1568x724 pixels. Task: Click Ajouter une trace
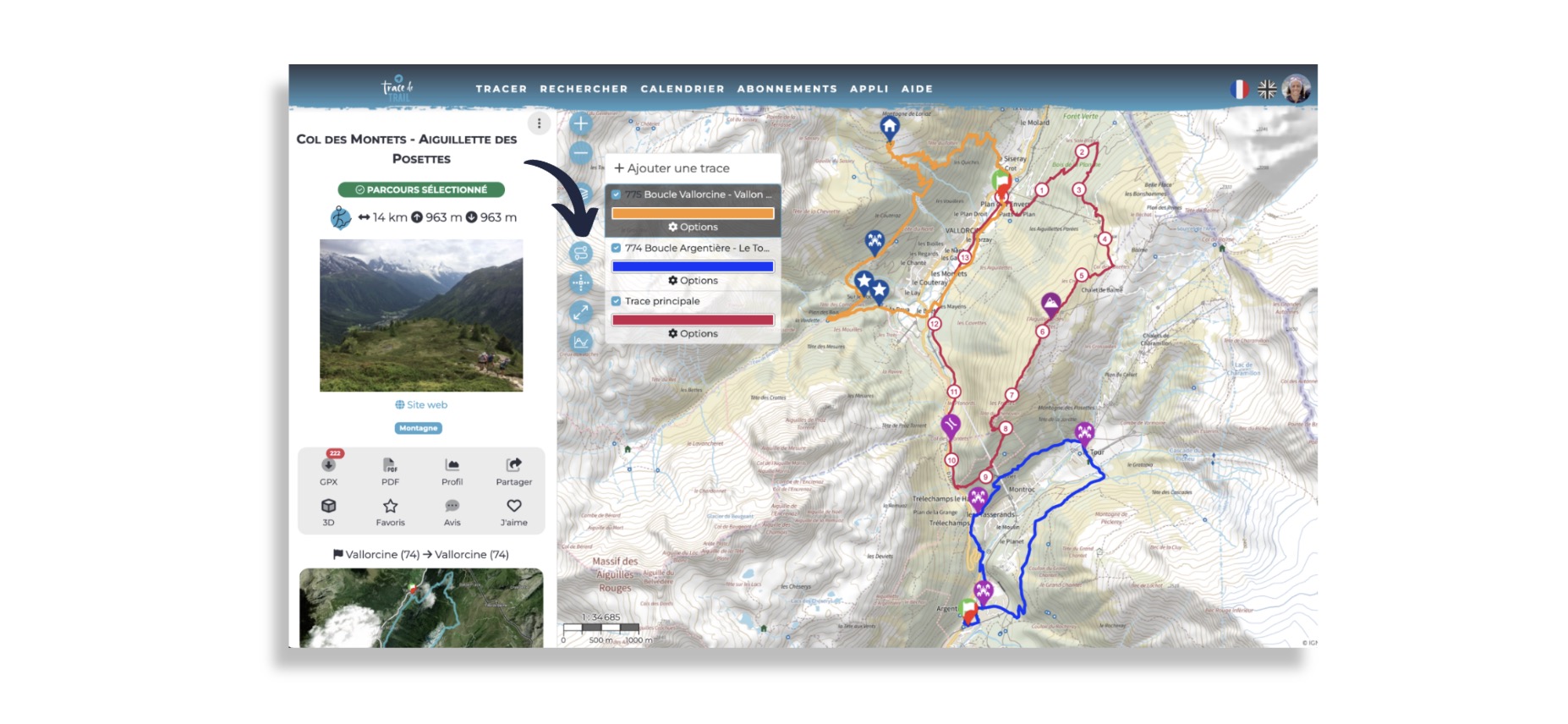(x=672, y=168)
